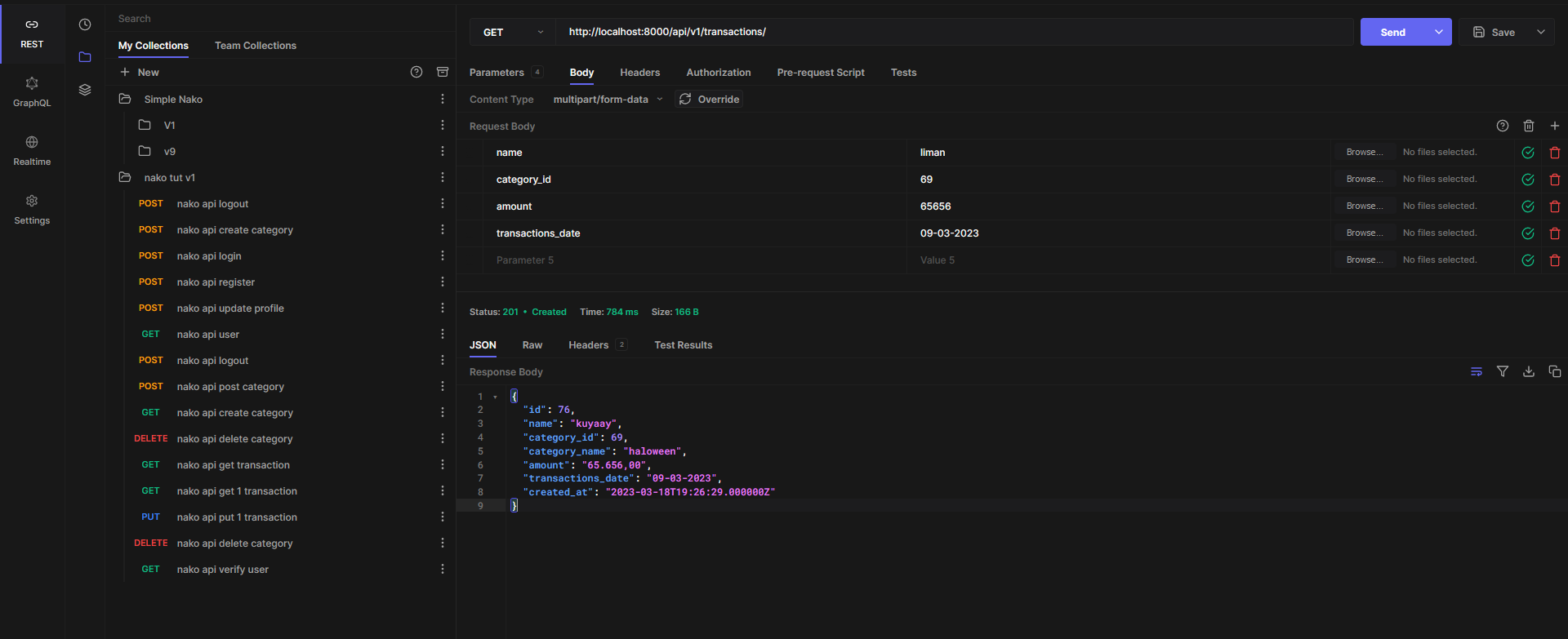Open the Realtime globe section
The height and width of the screenshot is (639, 1568).
32,150
